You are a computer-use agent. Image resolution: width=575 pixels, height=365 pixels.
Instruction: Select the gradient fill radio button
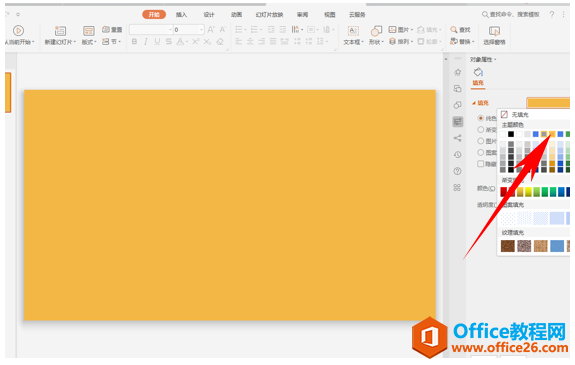pyautogui.click(x=481, y=129)
